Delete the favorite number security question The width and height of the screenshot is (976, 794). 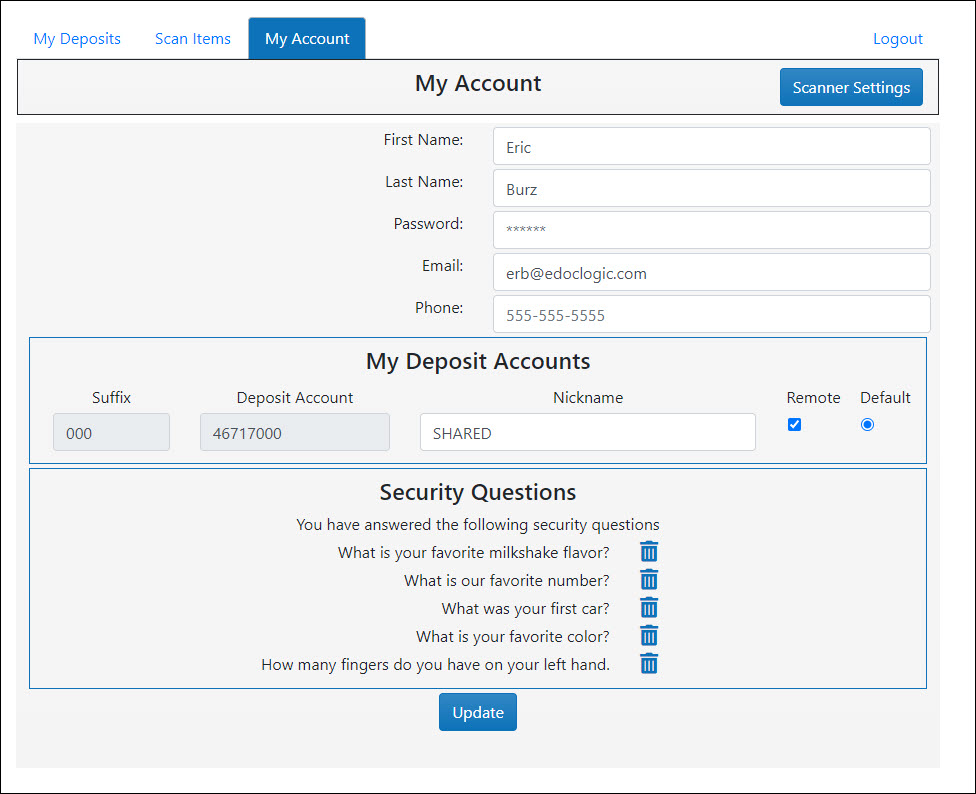click(649, 579)
